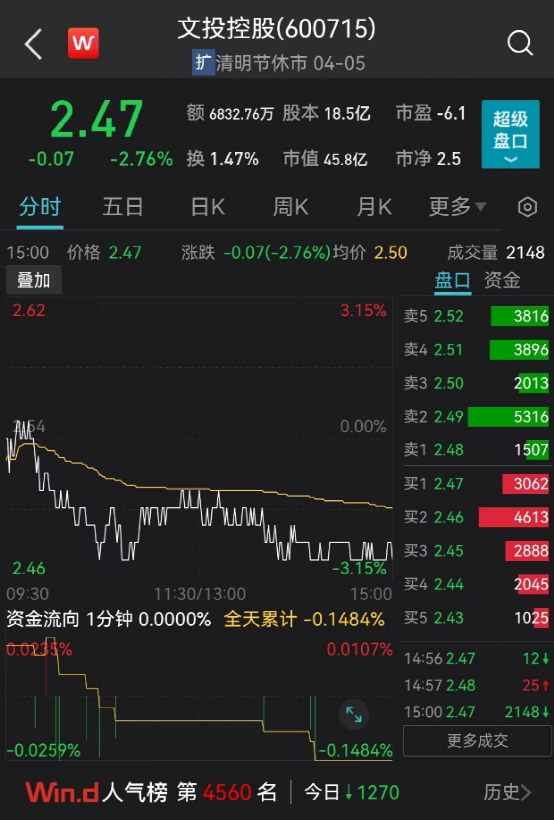Viewport: 554px width, 820px height.
Task: Open chart settings hexagon icon
Action: click(527, 208)
